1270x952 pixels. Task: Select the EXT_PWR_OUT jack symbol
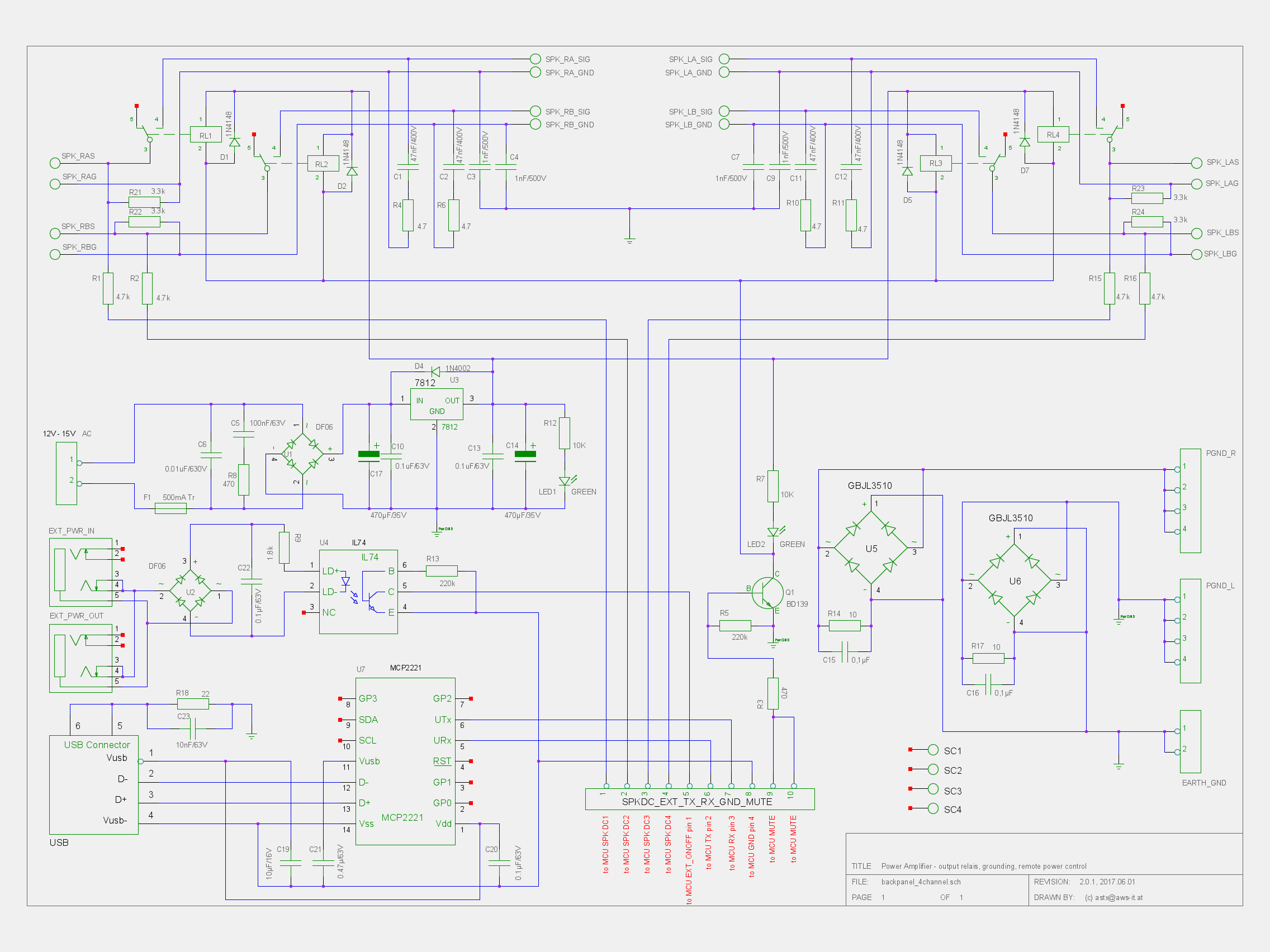tap(81, 658)
